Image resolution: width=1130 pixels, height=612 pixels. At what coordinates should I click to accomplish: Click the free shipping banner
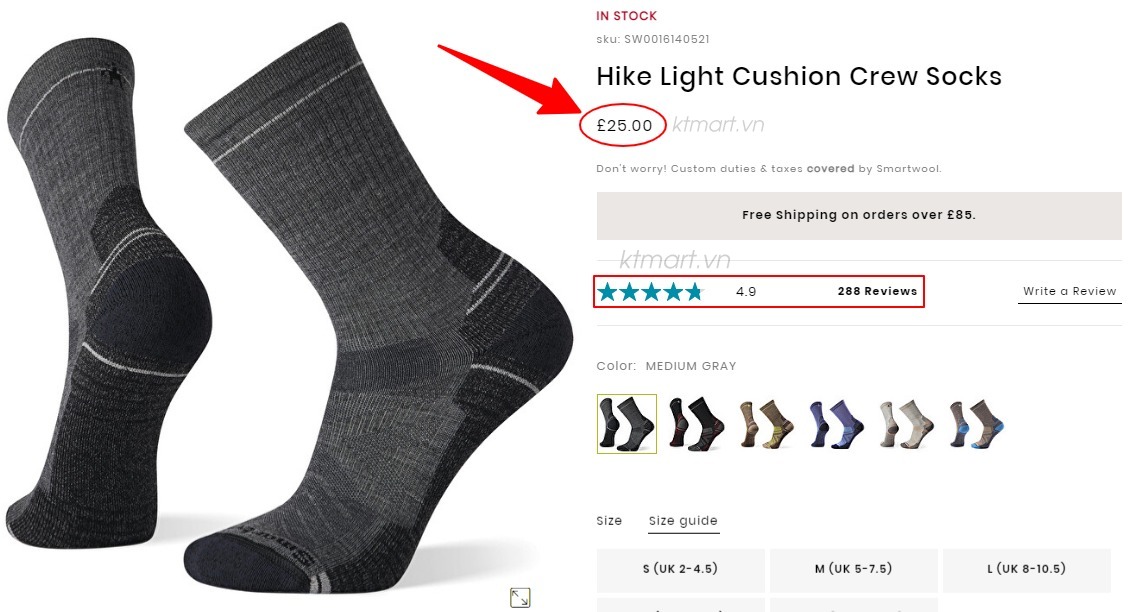coord(858,215)
